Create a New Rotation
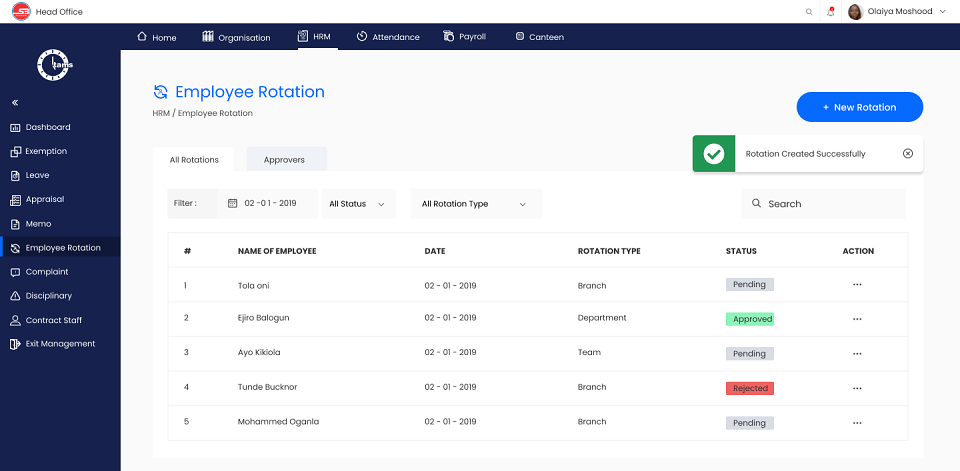The image size is (960, 471). [x=860, y=107]
